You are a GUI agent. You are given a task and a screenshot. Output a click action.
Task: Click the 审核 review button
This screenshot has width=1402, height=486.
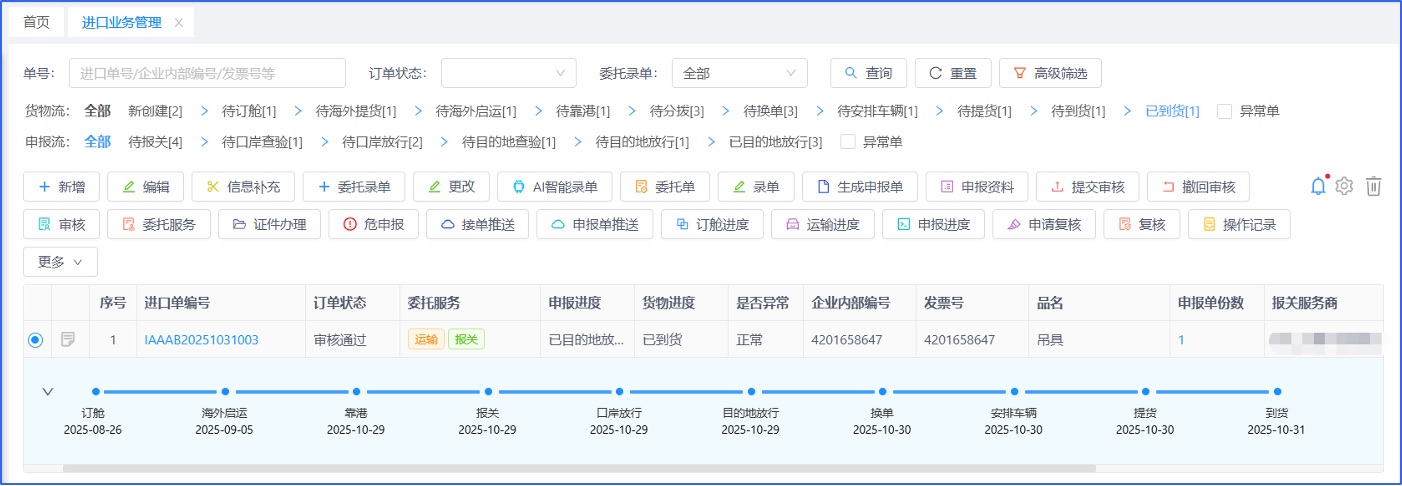(62, 224)
